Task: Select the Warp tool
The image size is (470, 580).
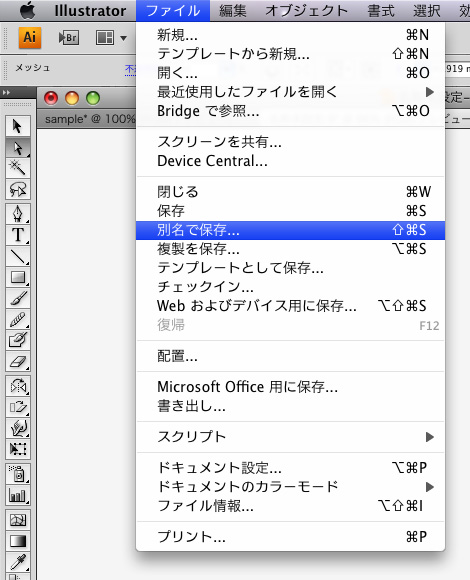Action: click(x=18, y=428)
